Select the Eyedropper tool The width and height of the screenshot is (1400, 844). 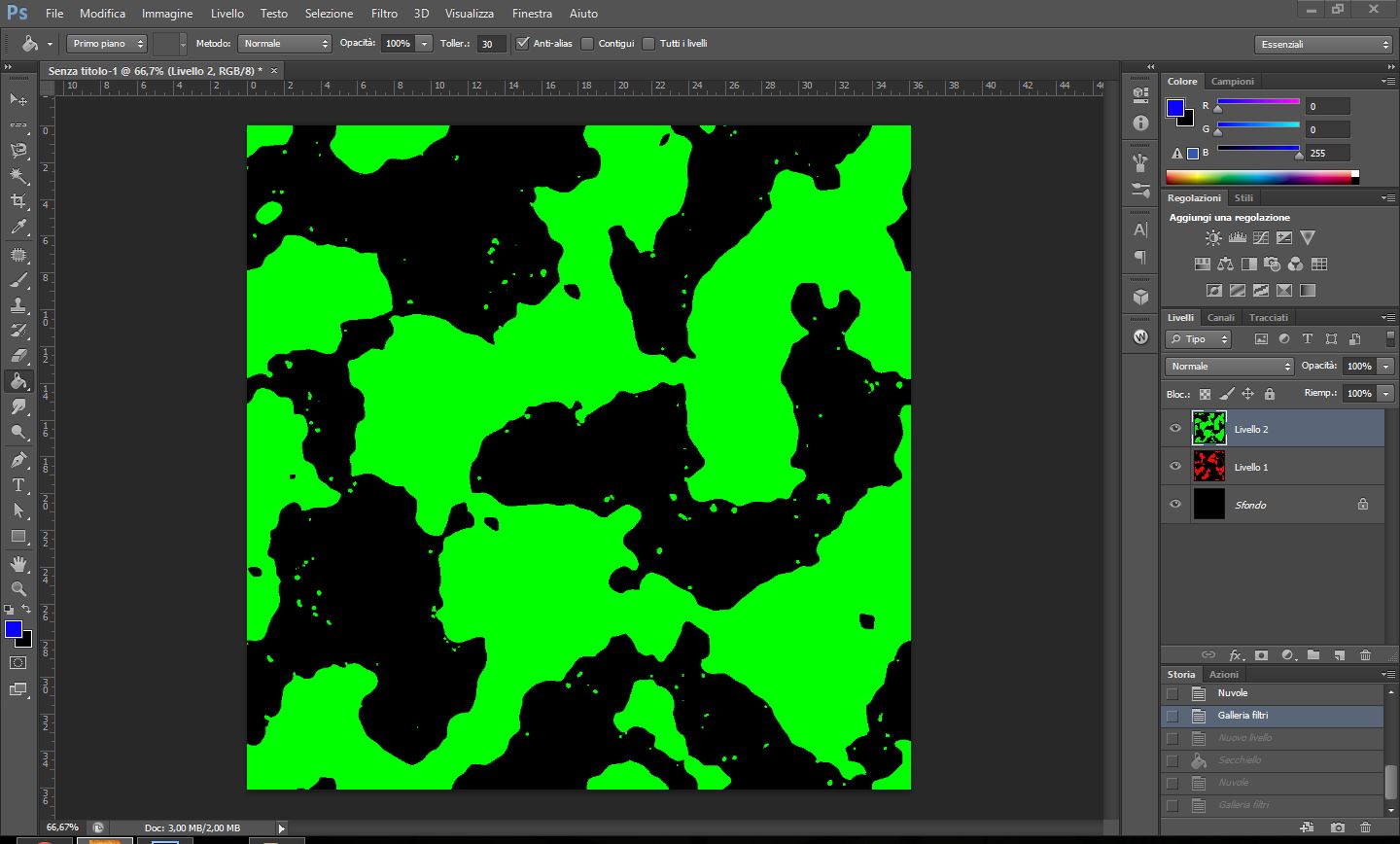(18, 228)
